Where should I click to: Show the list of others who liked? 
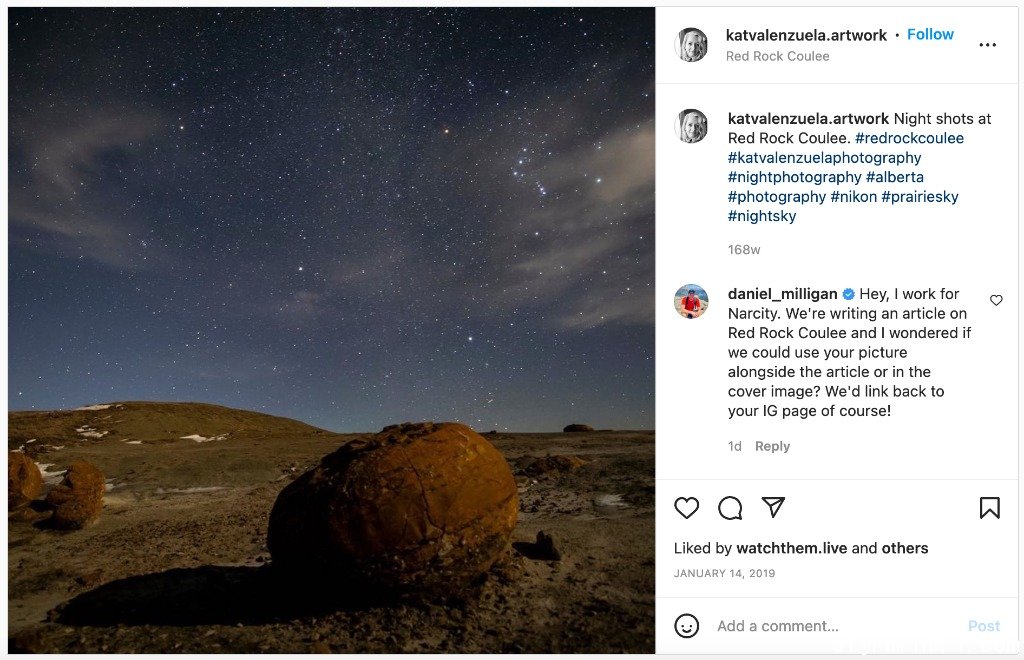tap(904, 548)
